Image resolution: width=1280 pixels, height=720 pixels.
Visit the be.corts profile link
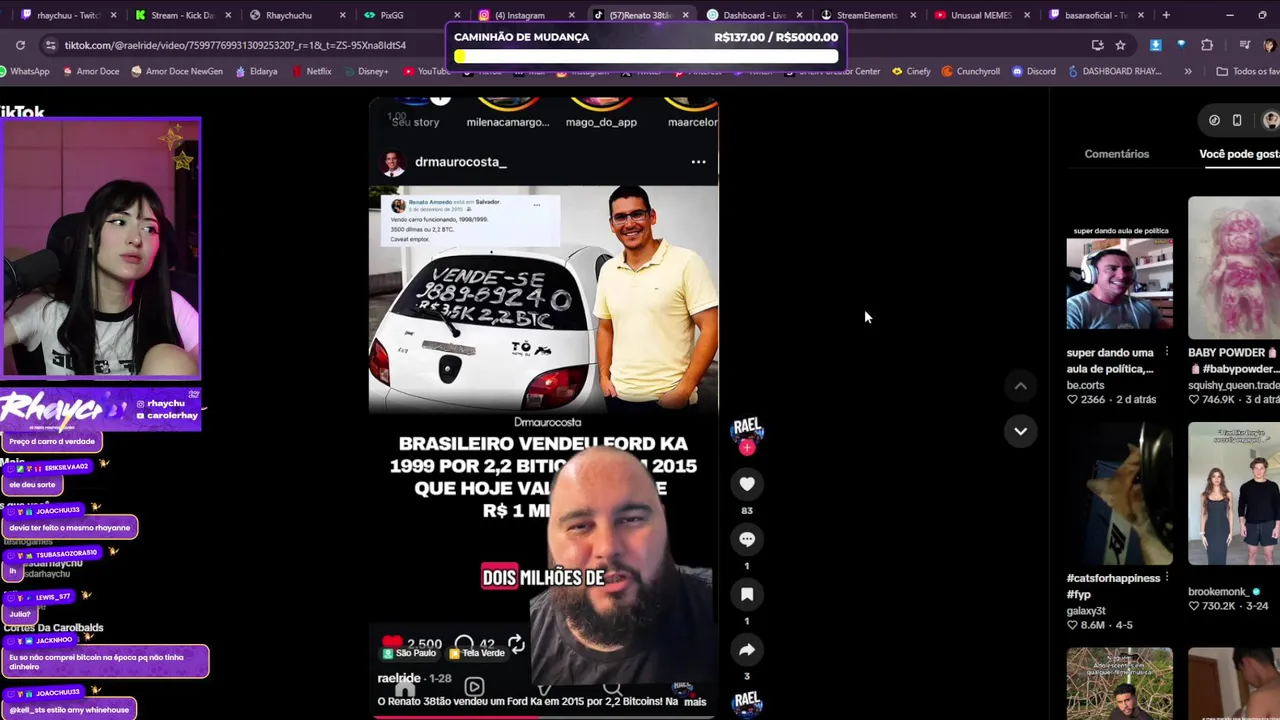point(1085,385)
